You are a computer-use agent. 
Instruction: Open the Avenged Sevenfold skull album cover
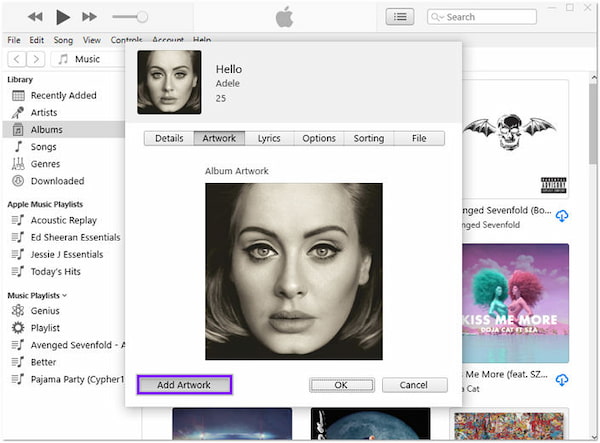(515, 140)
